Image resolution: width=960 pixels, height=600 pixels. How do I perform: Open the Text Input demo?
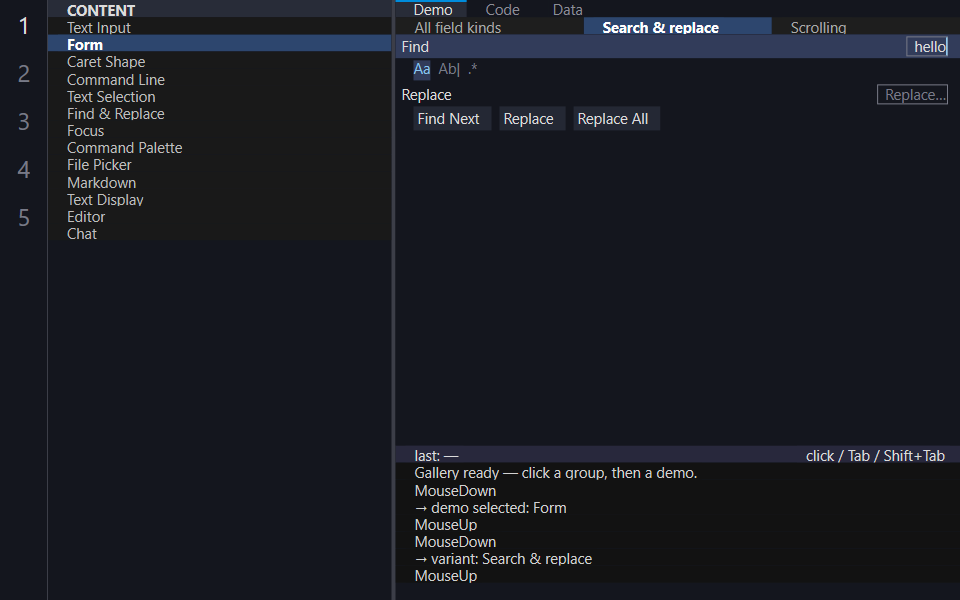tap(219, 28)
